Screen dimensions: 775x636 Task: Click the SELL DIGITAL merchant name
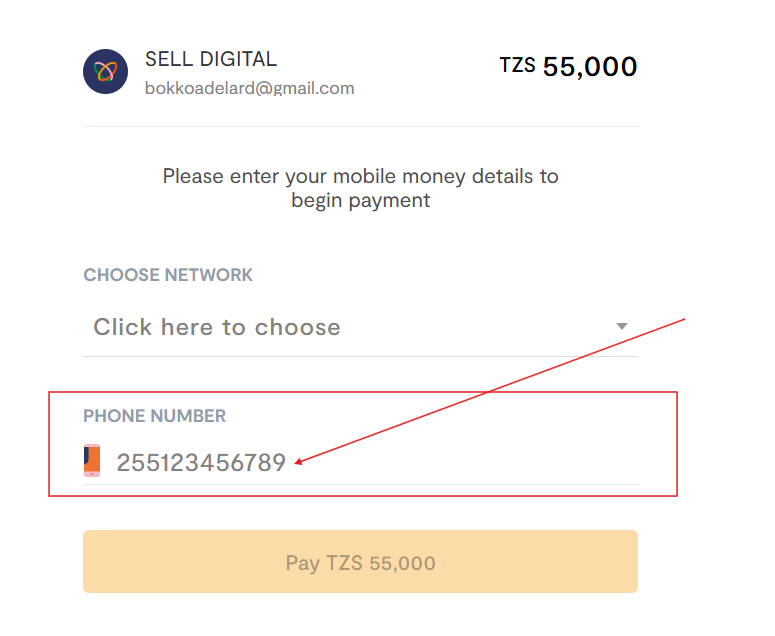coord(211,59)
